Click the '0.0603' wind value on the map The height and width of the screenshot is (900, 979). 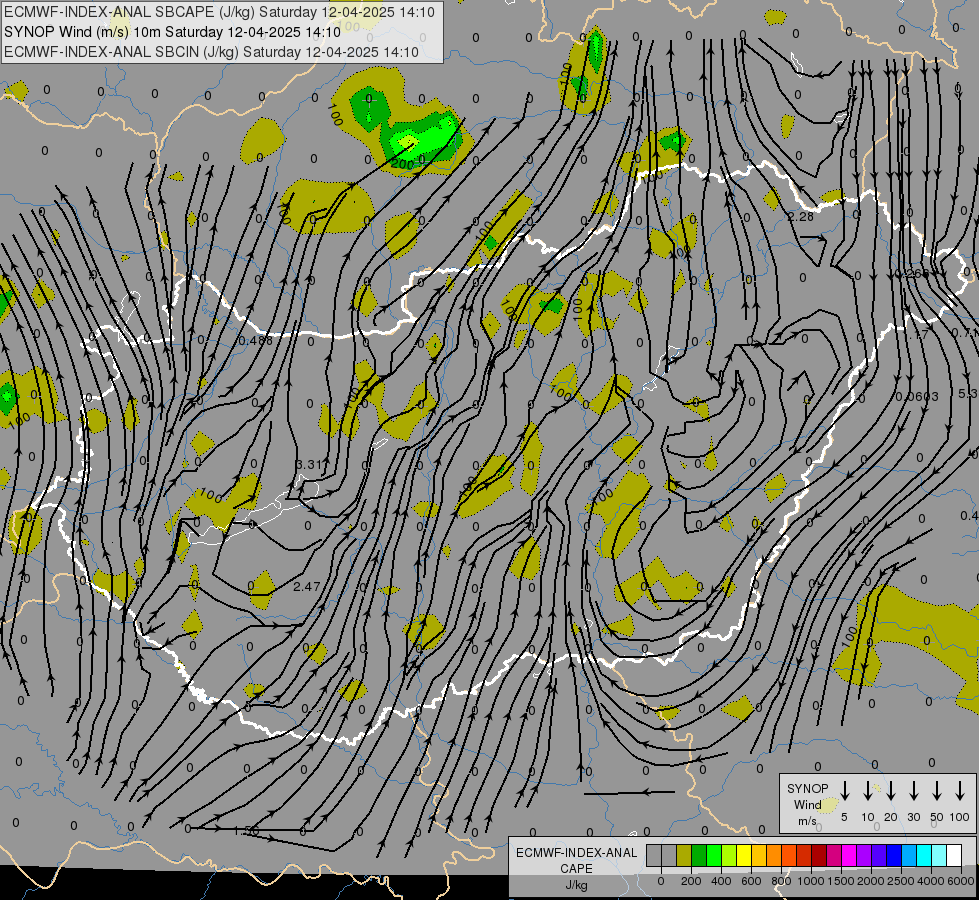click(x=917, y=397)
